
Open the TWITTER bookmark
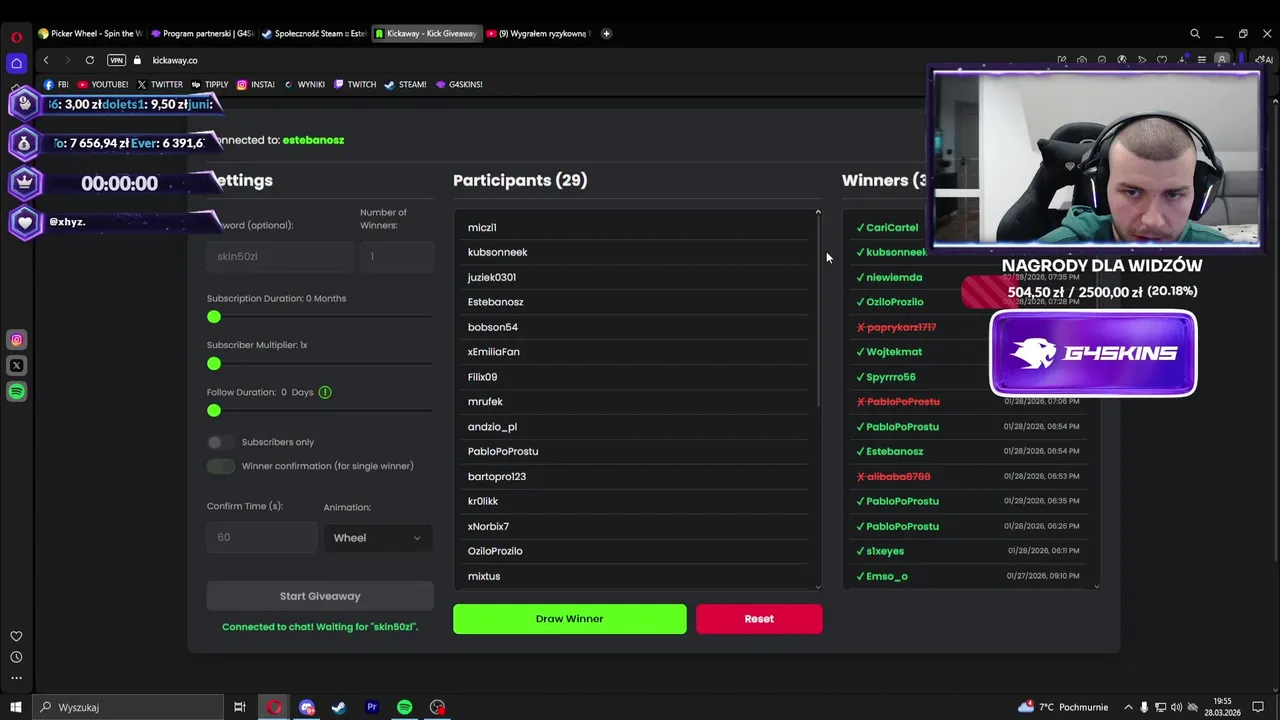tap(160, 84)
